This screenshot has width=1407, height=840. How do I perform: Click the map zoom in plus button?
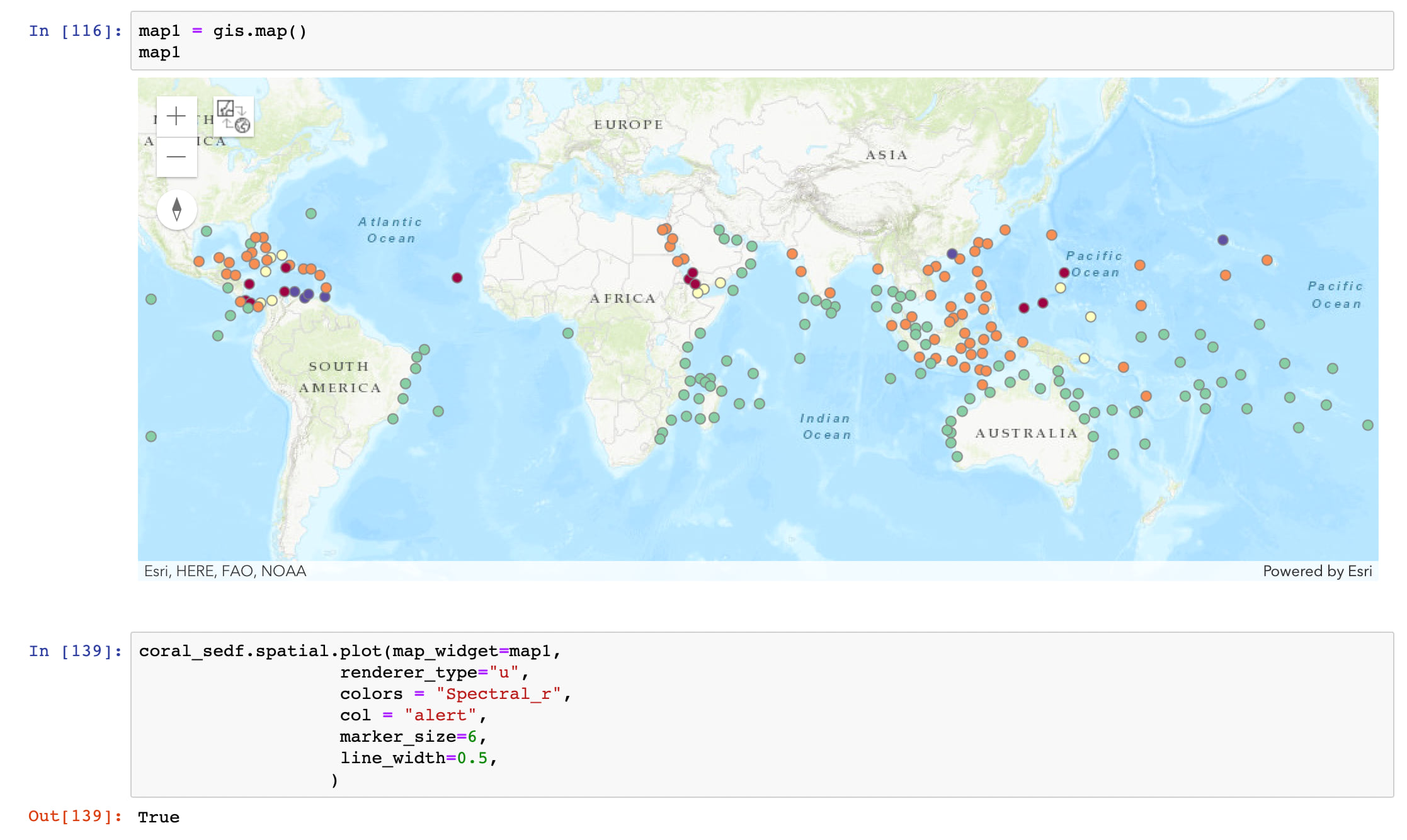(x=176, y=116)
